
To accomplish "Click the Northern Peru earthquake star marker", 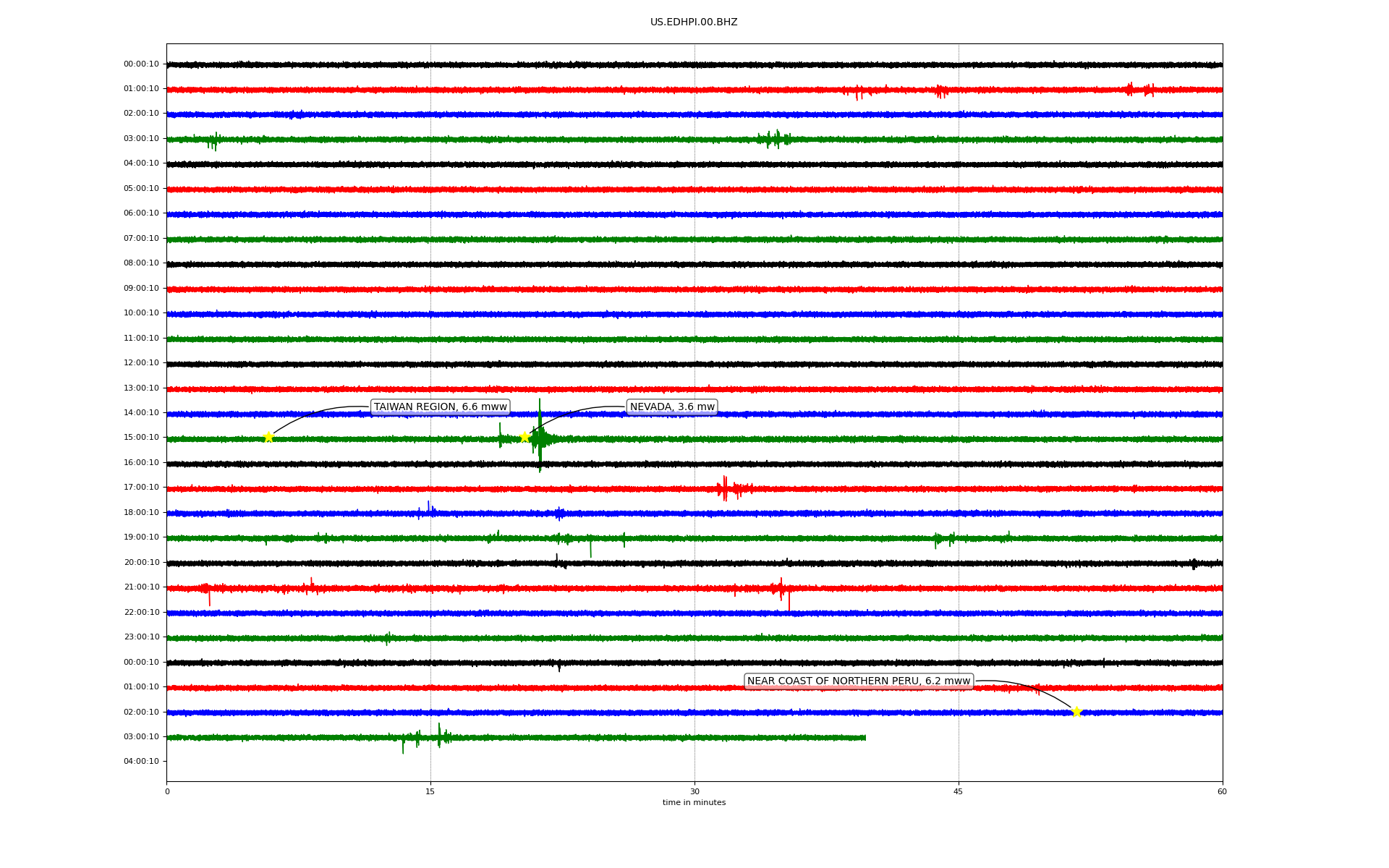I will click(1076, 712).
